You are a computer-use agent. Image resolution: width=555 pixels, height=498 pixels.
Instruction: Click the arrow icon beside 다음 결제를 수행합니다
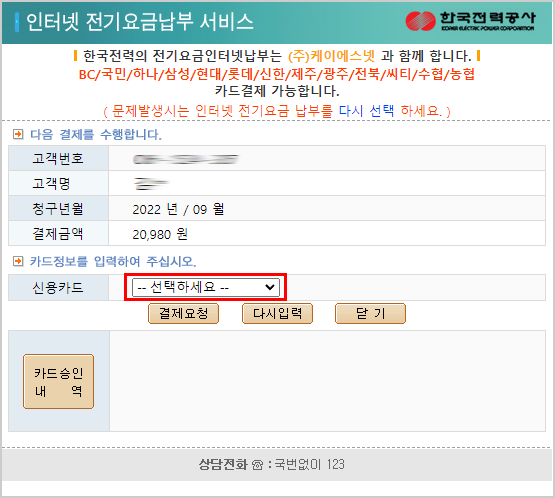tap(18, 134)
